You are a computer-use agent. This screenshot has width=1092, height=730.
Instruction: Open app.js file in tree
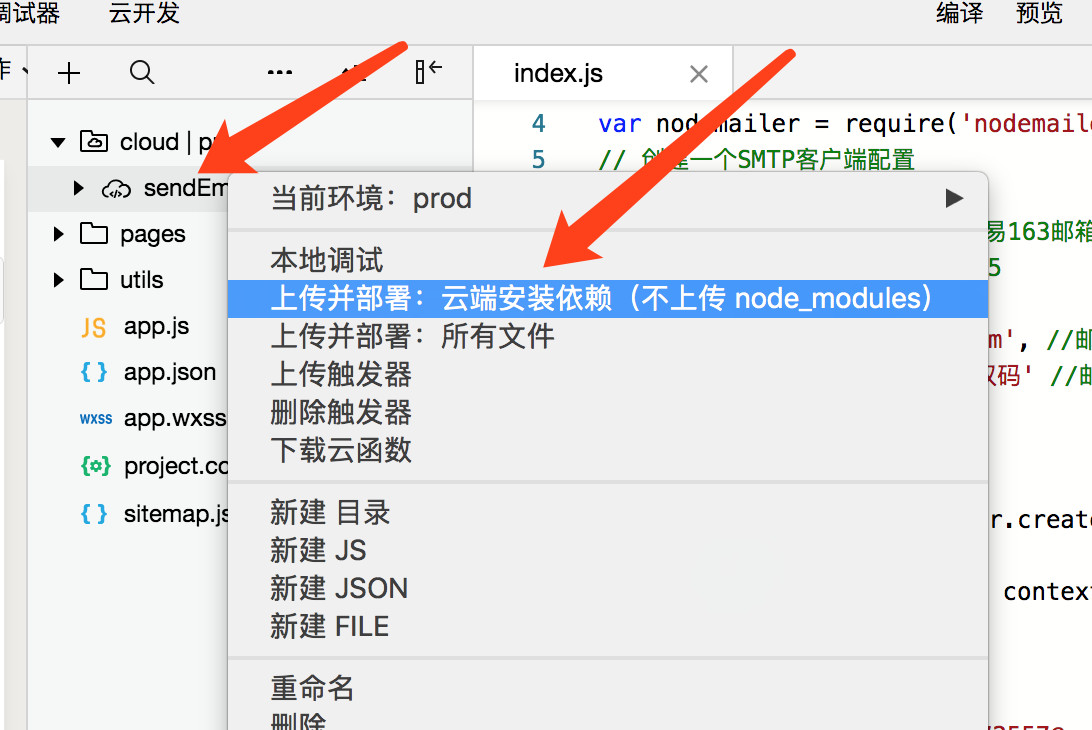coord(156,327)
